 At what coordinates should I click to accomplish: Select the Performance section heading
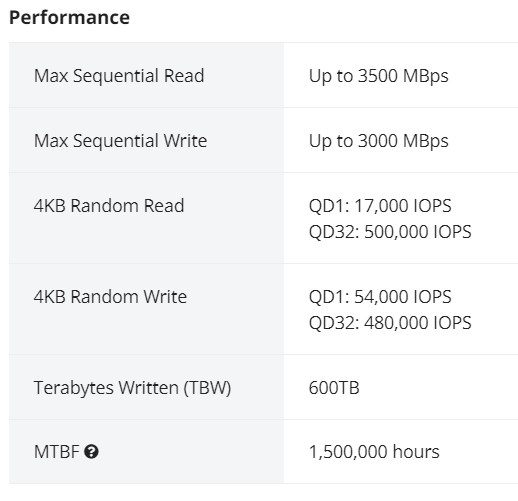(x=69, y=18)
